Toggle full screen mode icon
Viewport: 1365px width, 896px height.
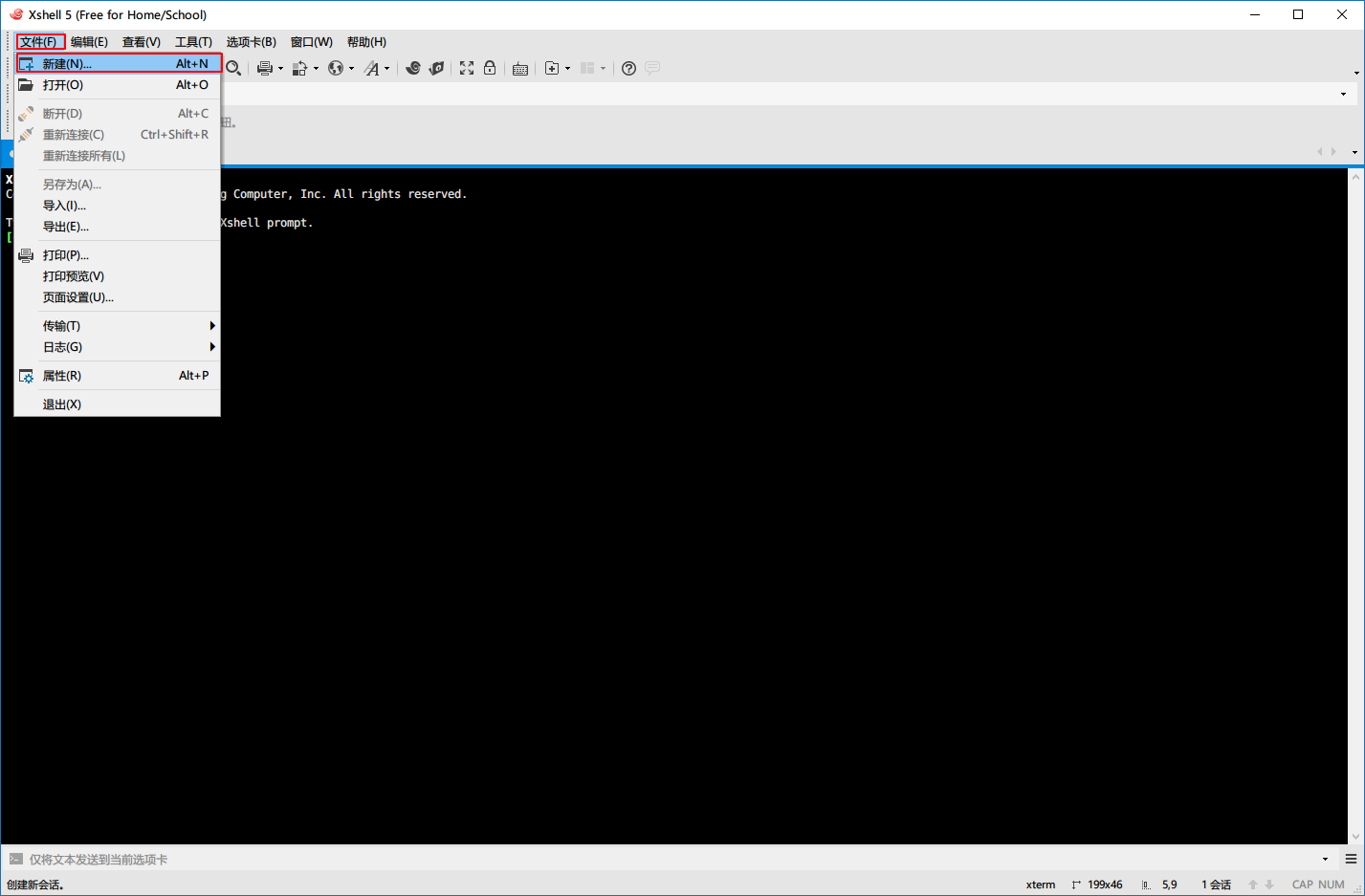coord(467,68)
